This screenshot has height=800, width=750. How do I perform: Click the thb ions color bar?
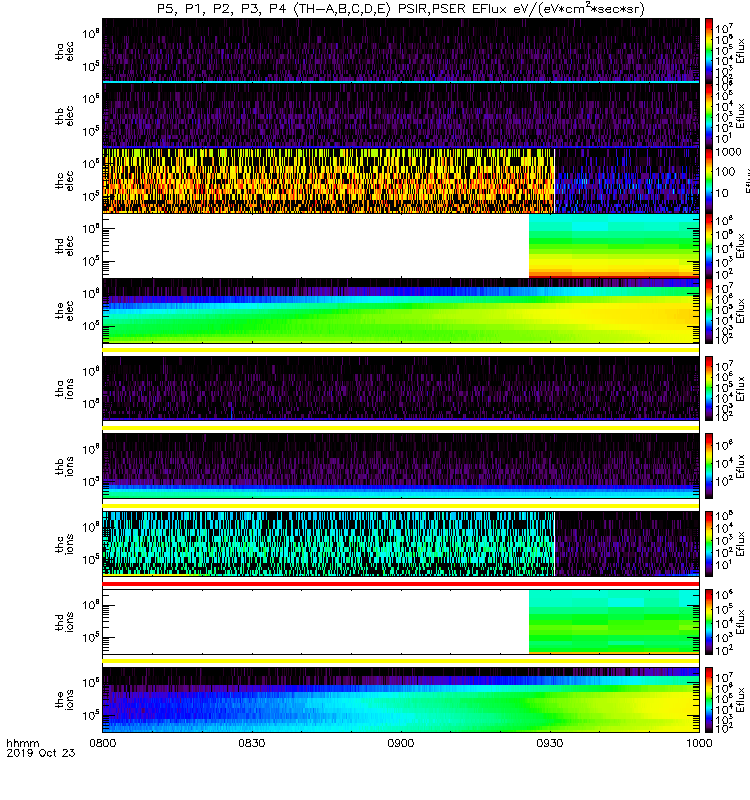pos(709,466)
